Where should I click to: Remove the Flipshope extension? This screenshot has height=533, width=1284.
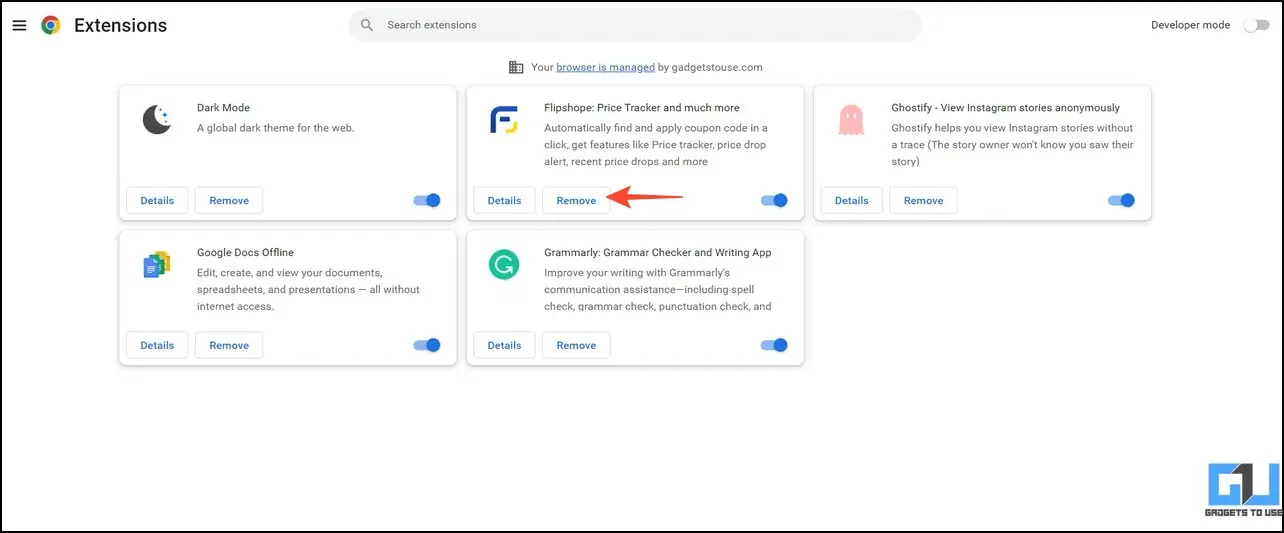pos(576,200)
